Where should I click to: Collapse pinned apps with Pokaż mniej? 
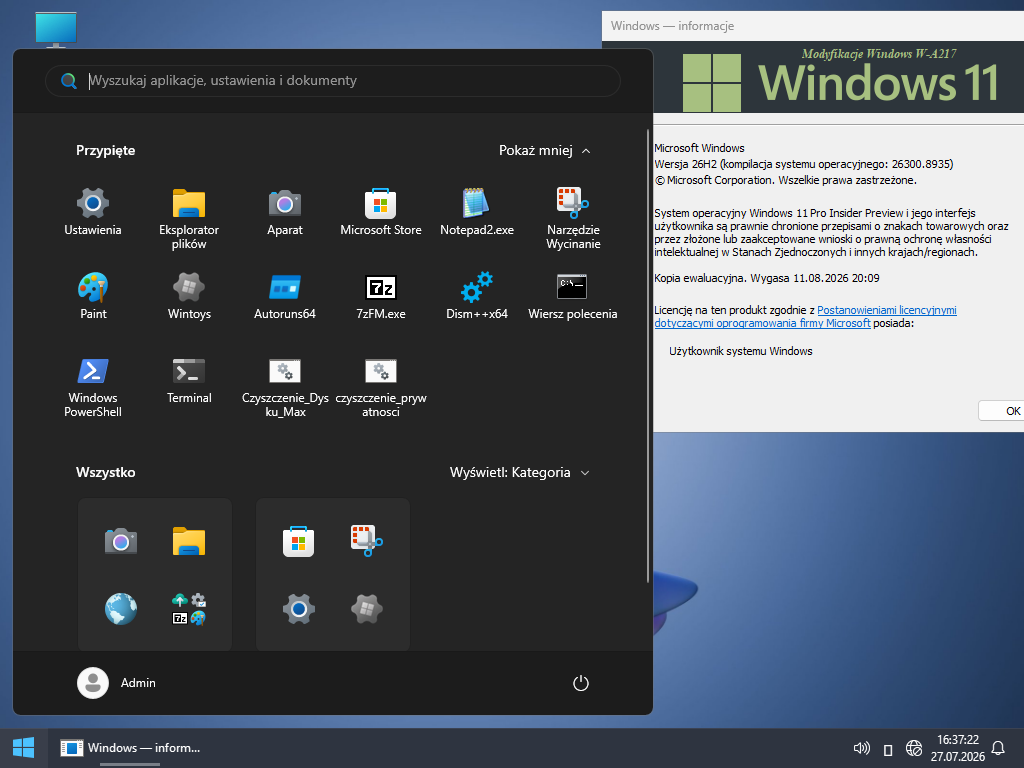pos(545,151)
